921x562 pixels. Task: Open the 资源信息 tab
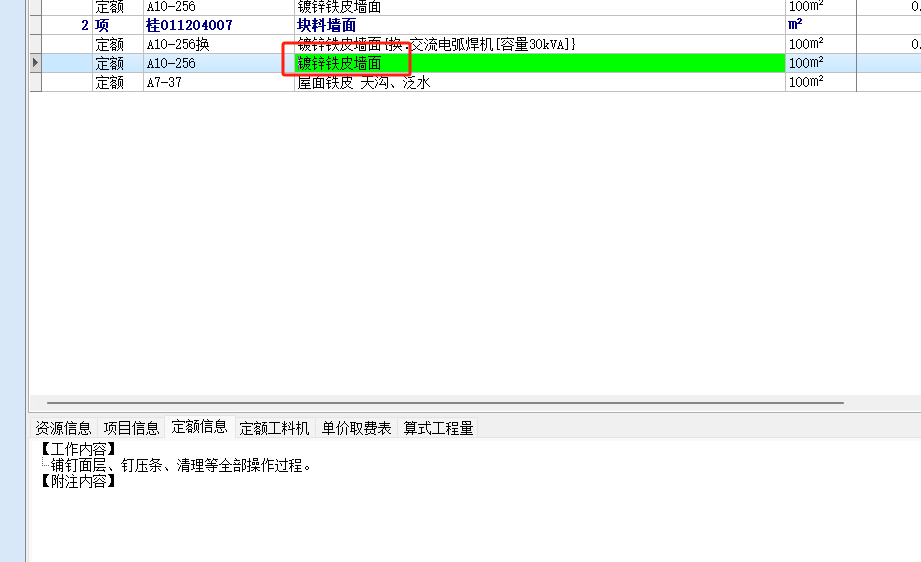point(63,428)
